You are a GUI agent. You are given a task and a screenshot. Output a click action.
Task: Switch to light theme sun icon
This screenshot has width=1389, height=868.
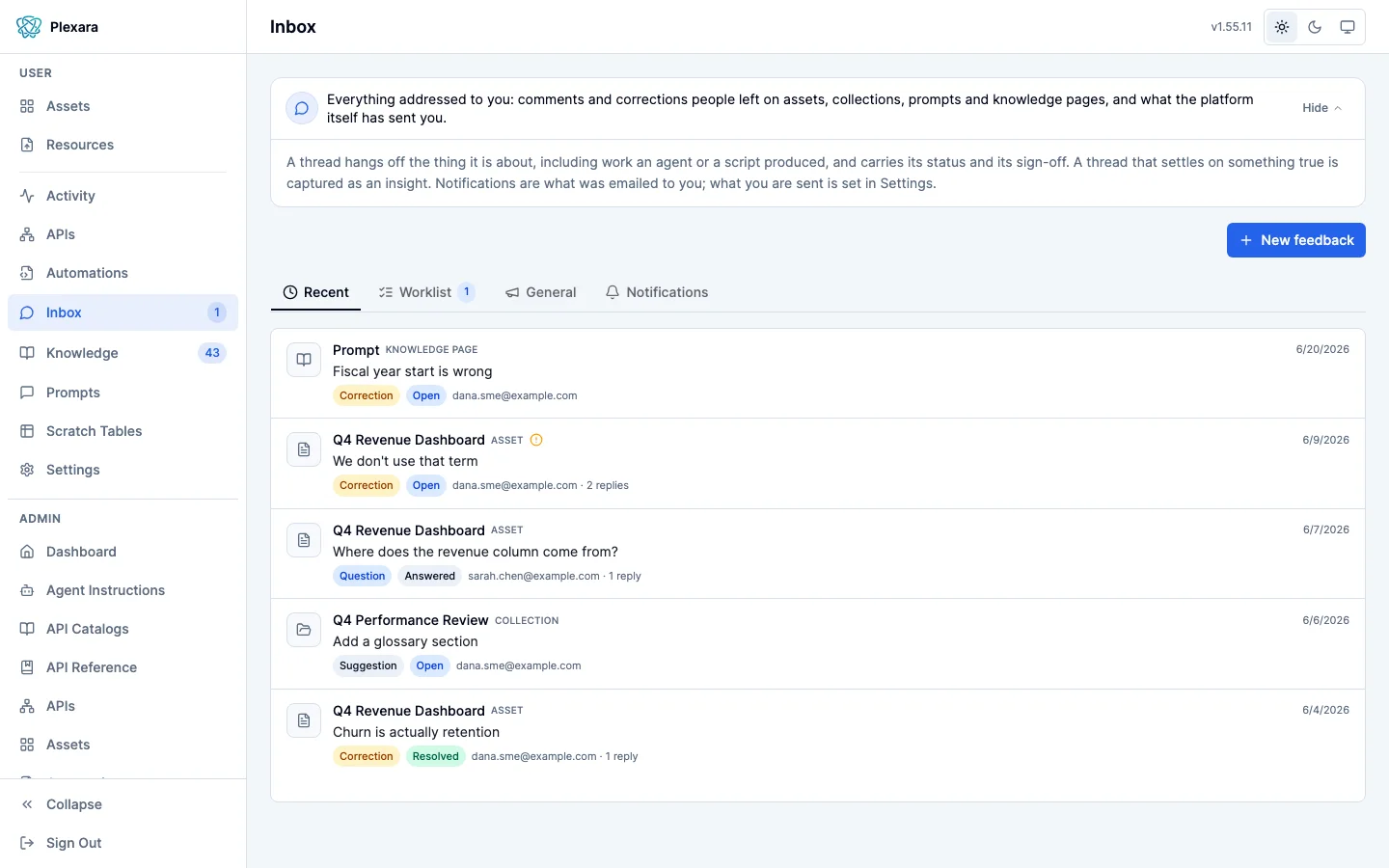(1282, 27)
